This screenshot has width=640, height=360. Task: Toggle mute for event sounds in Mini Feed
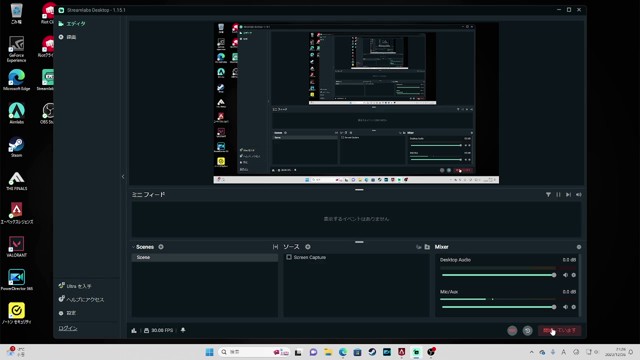[579, 195]
